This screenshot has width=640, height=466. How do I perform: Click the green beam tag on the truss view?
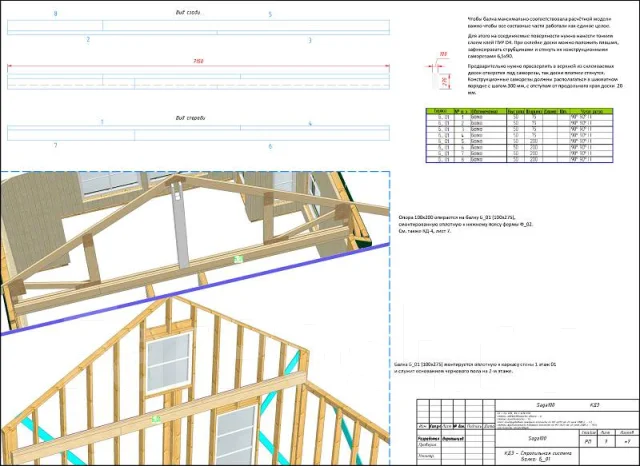pyautogui.click(x=238, y=259)
